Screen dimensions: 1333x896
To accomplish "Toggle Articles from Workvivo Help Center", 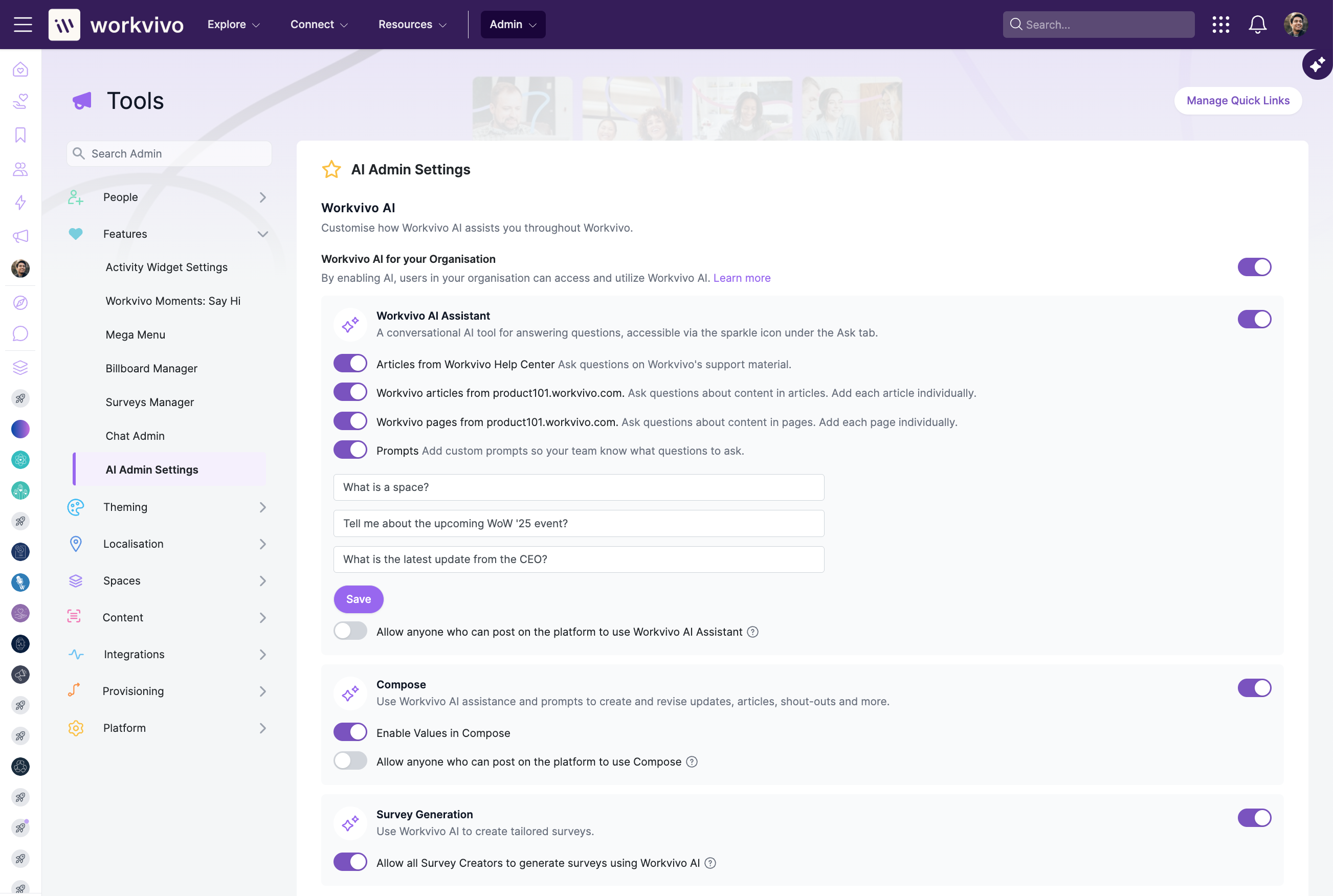I will point(350,364).
